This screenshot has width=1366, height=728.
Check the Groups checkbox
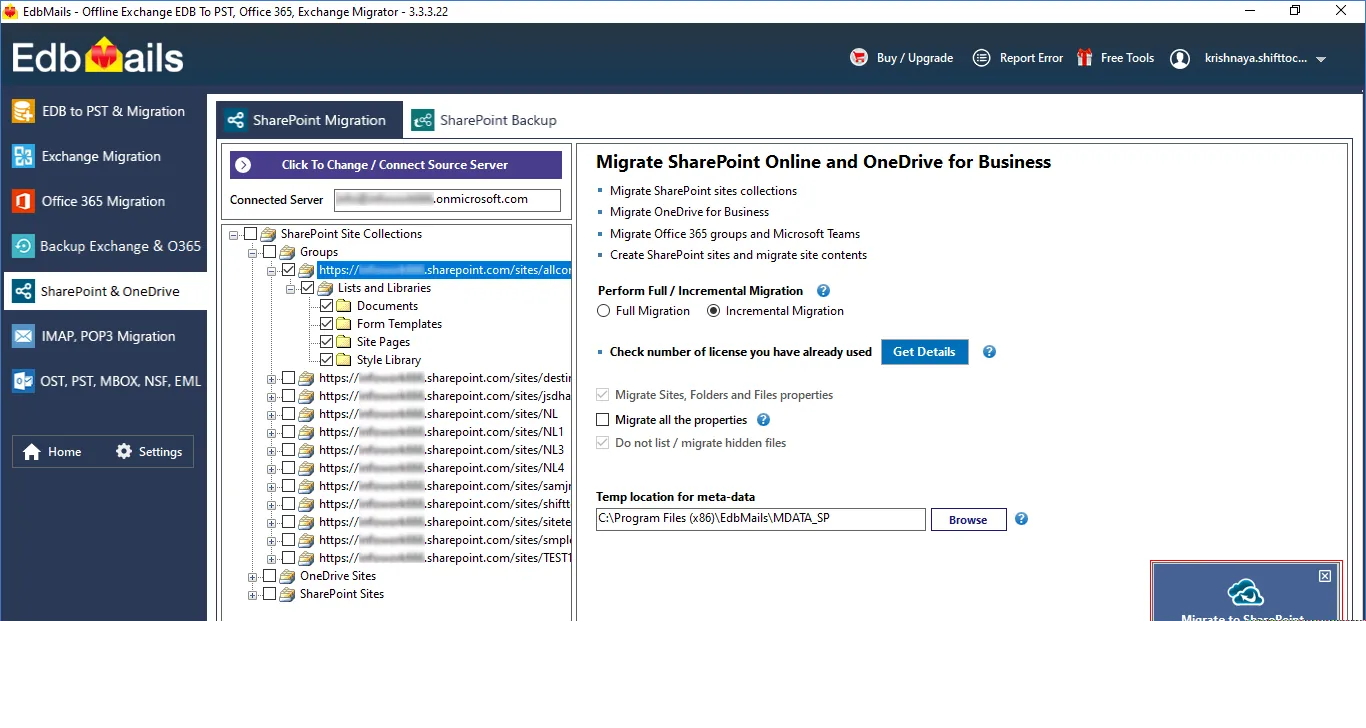269,252
